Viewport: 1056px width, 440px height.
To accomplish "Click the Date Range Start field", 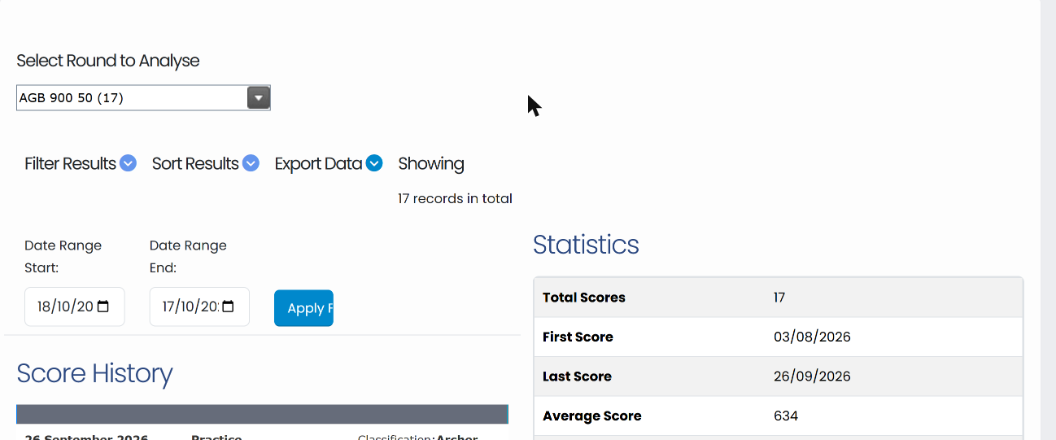I will (74, 307).
